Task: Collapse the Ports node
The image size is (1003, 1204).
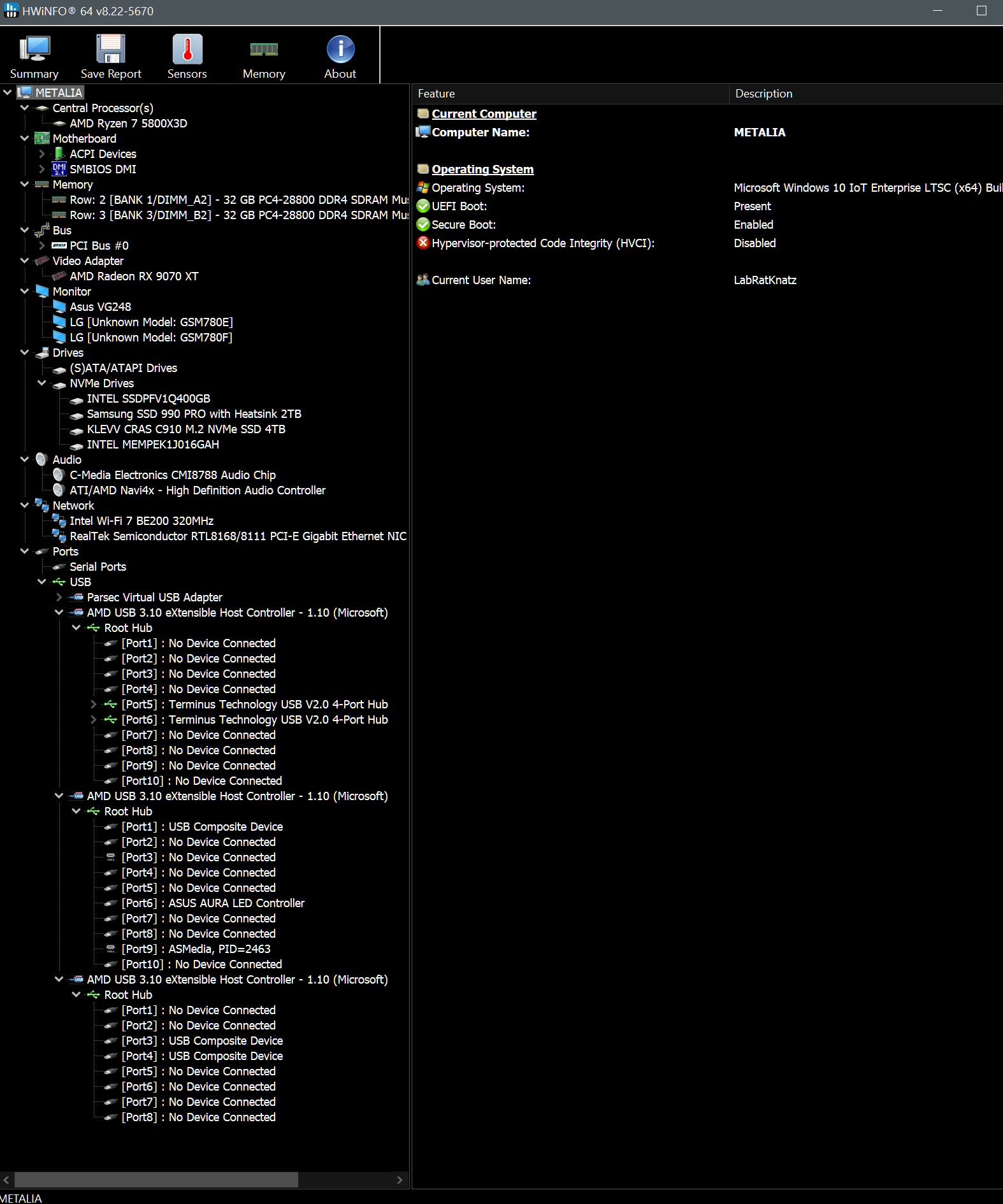Action: point(25,551)
